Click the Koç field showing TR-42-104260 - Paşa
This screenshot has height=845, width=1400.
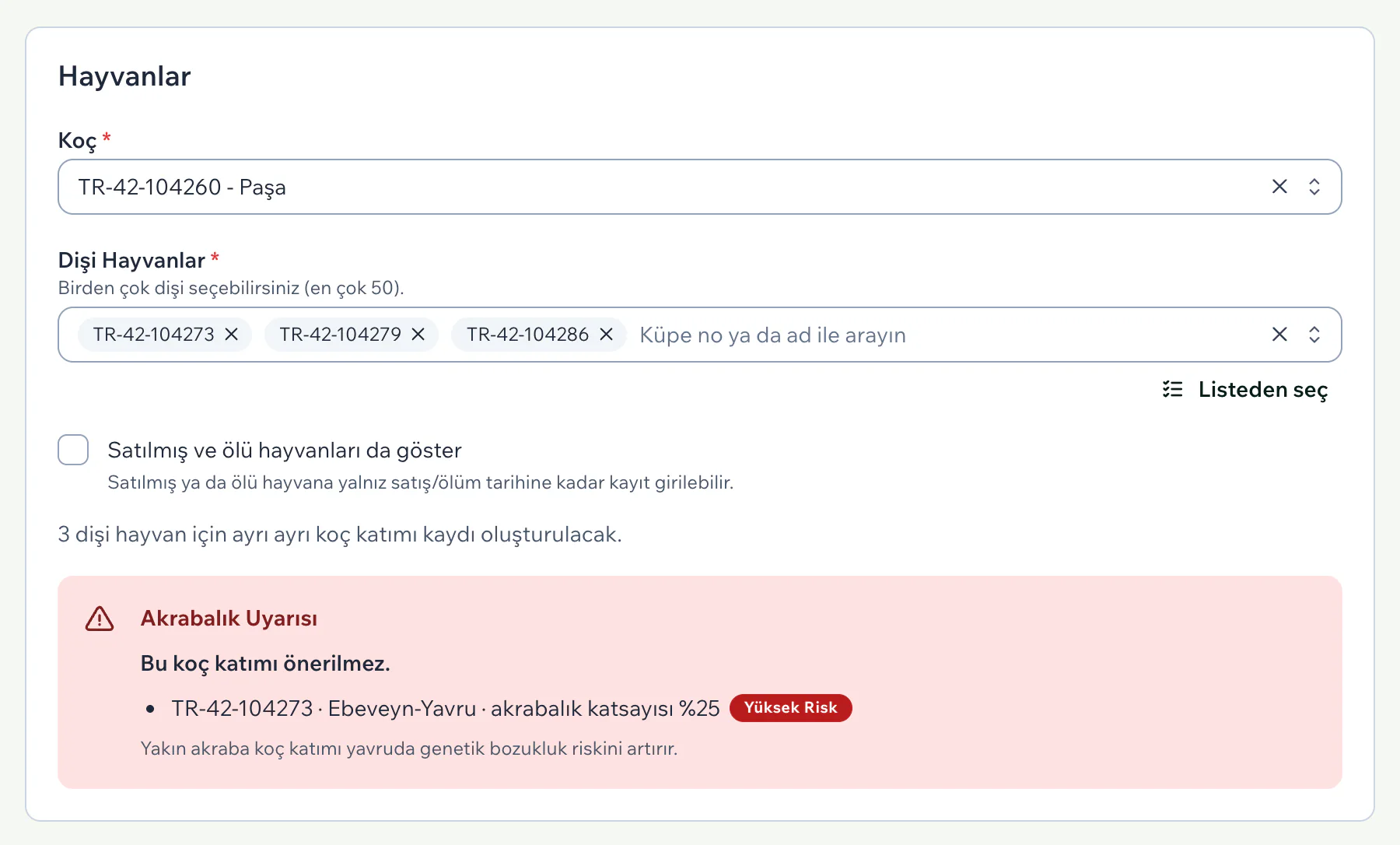[699, 187]
